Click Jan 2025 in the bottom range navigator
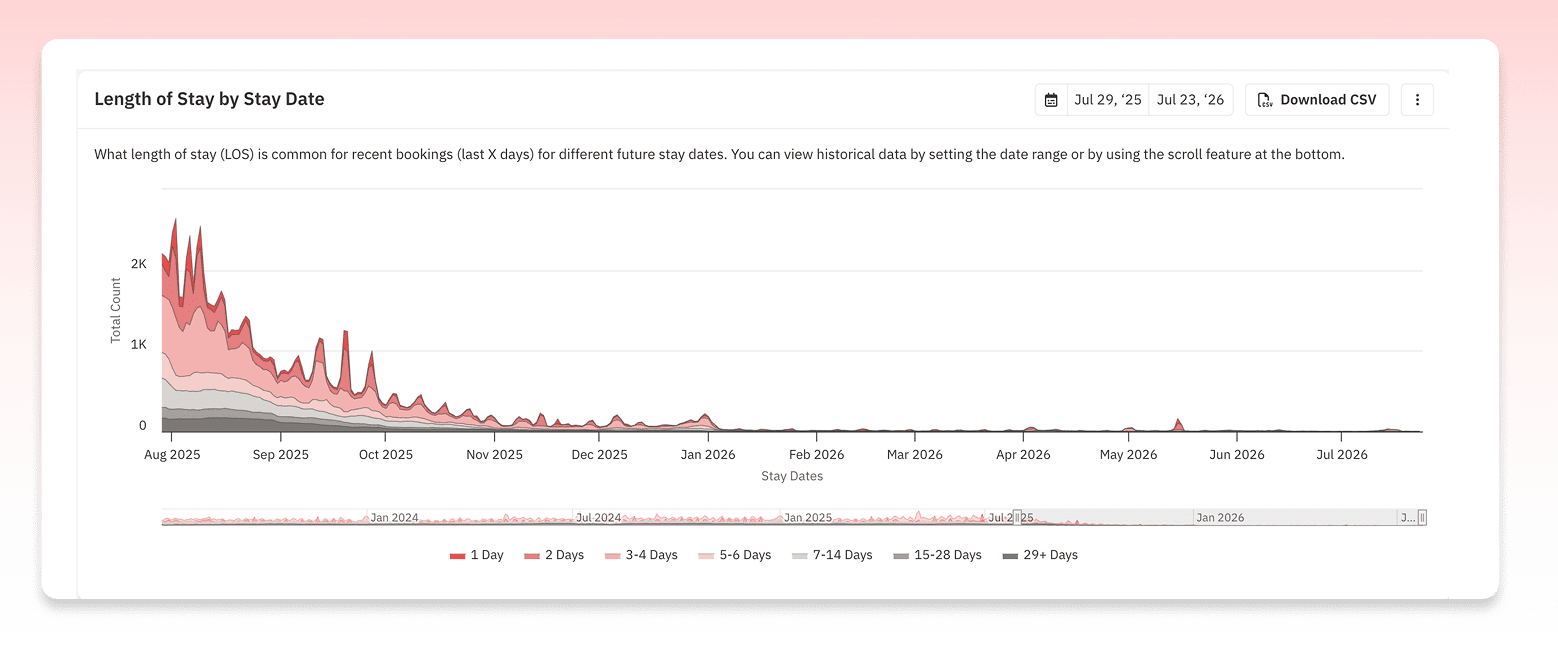Screen dimensions: 1558x648 807,518
